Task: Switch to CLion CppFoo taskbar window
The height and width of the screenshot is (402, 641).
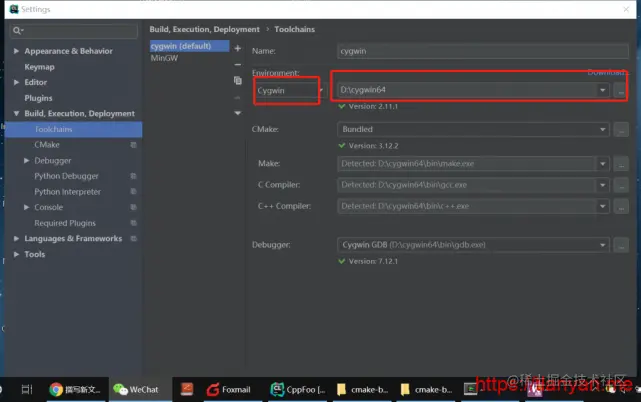Action: tap(298, 389)
